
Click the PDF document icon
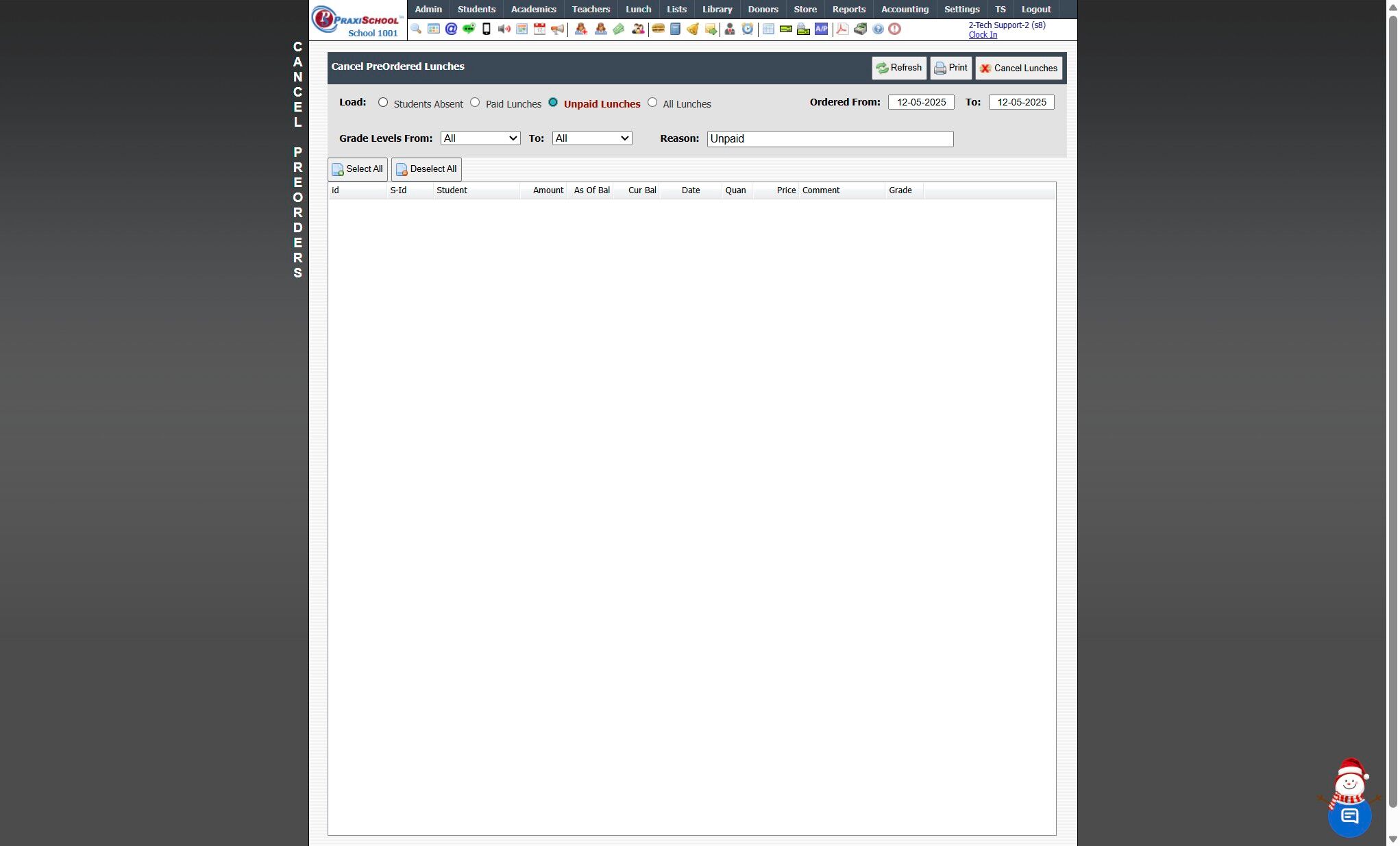(842, 29)
